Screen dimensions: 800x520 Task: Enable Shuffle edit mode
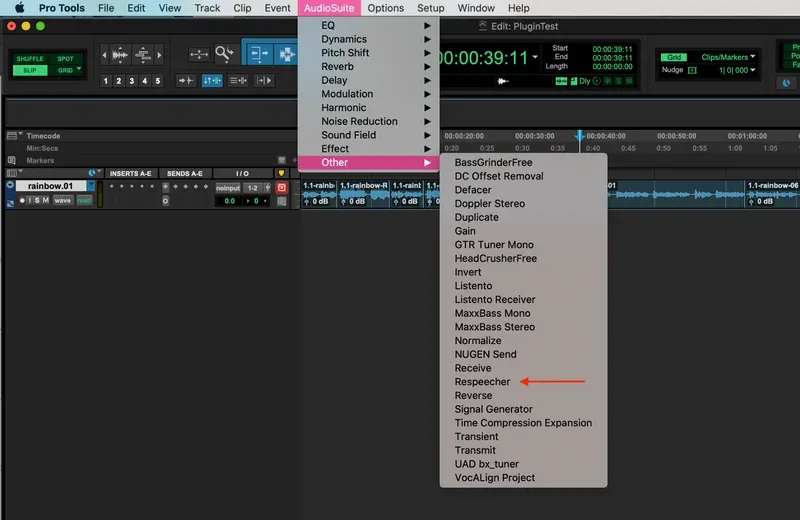click(x=30, y=59)
